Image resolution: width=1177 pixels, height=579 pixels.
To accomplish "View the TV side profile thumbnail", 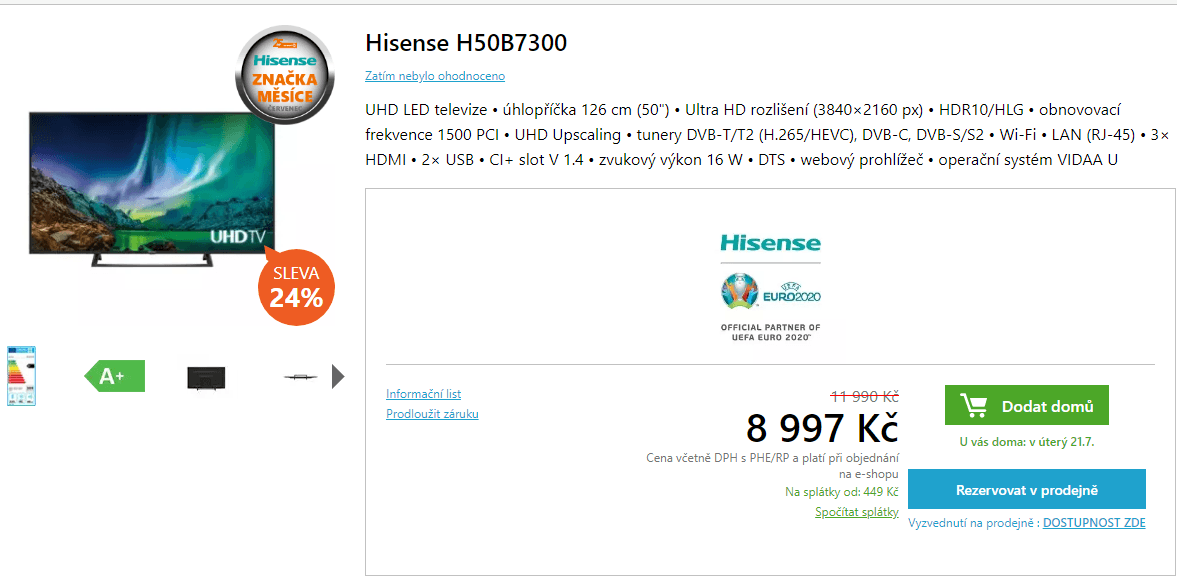I will coord(302,377).
